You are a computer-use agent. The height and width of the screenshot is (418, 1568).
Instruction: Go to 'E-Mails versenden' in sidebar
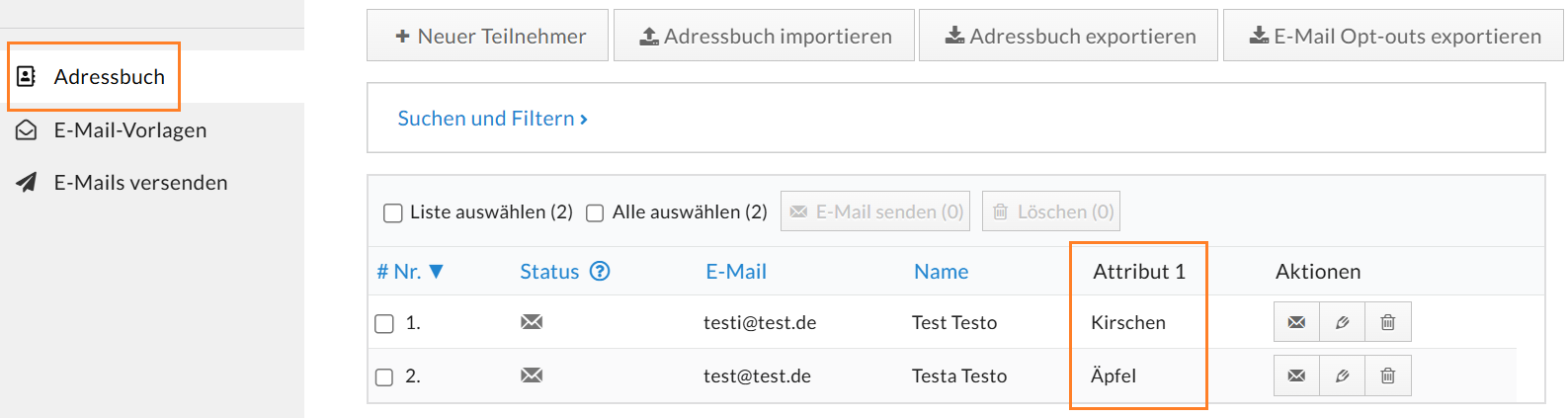140,183
